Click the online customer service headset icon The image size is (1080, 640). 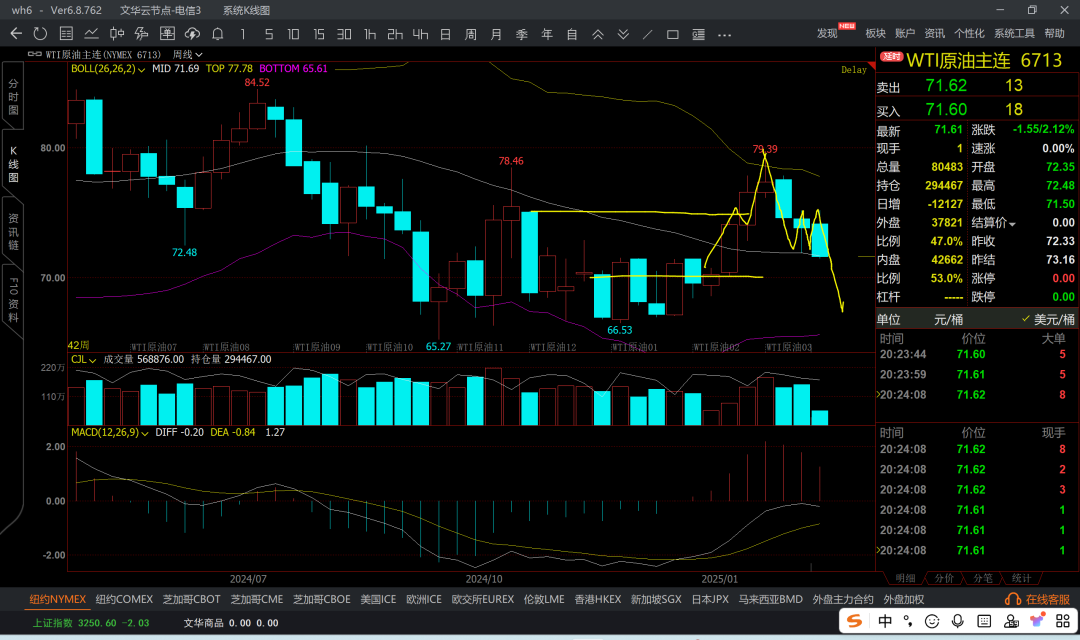pyautogui.click(x=1013, y=599)
